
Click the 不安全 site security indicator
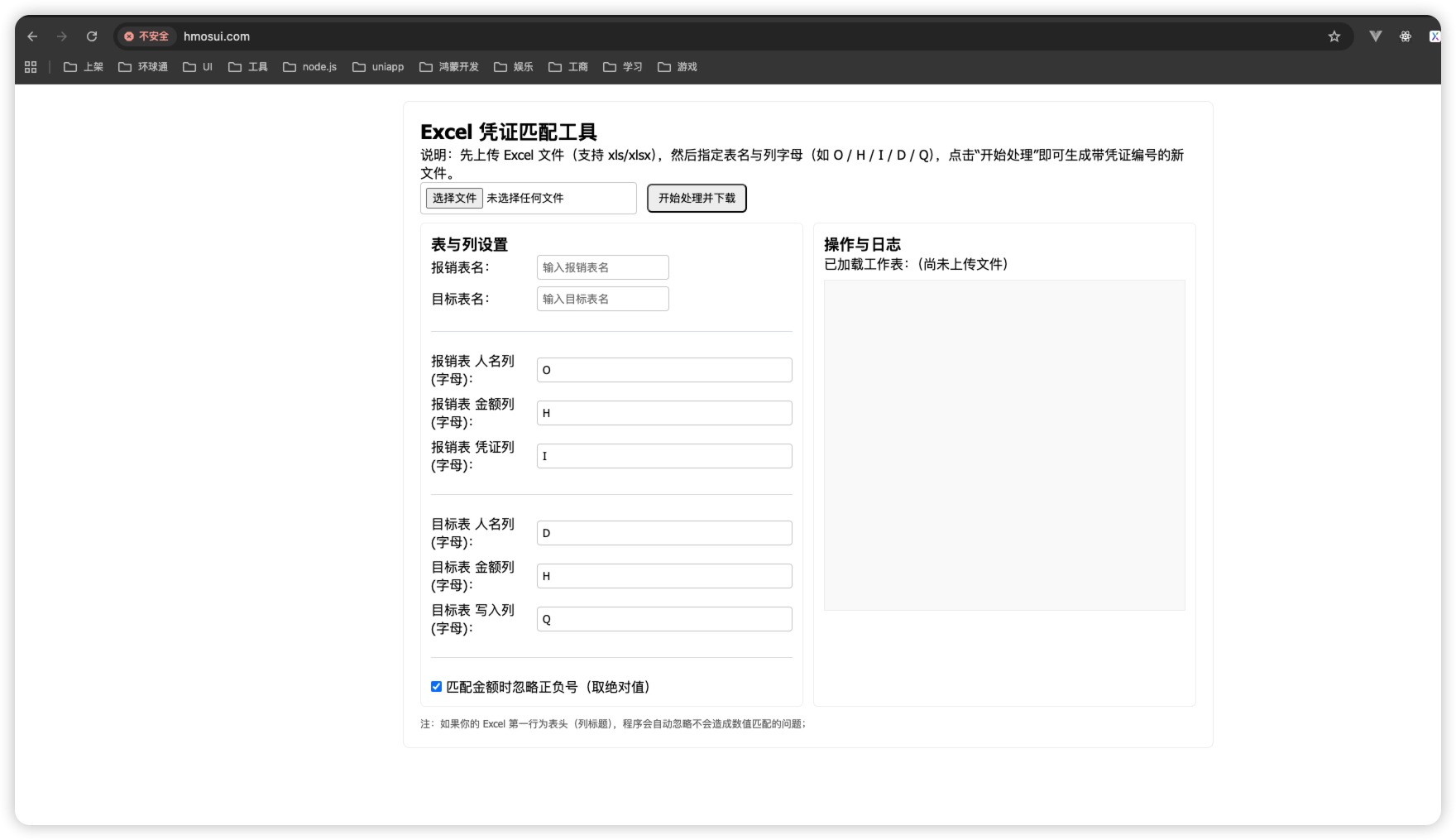tap(146, 36)
